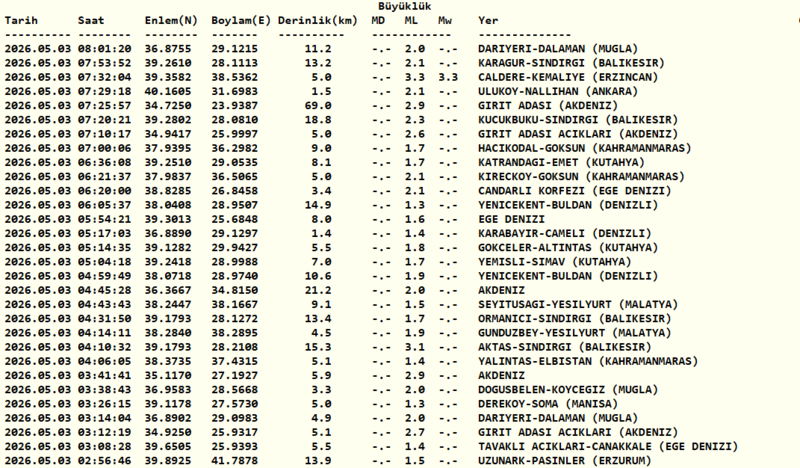Select KUCUKBUKU-SINDIRGI (BALIKESIR) location
Image resolution: width=800 pixels, height=468 pixels.
click(x=578, y=120)
